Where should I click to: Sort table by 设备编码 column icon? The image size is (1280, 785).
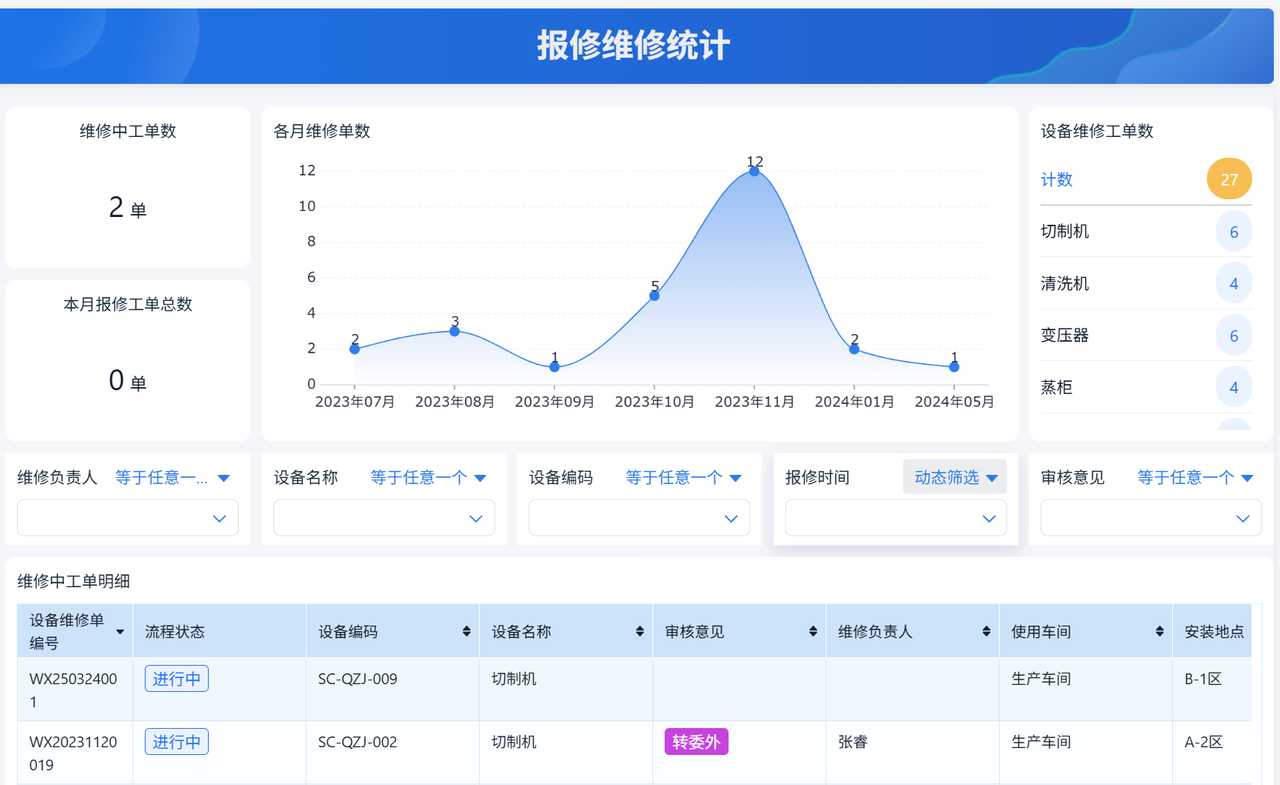click(466, 632)
